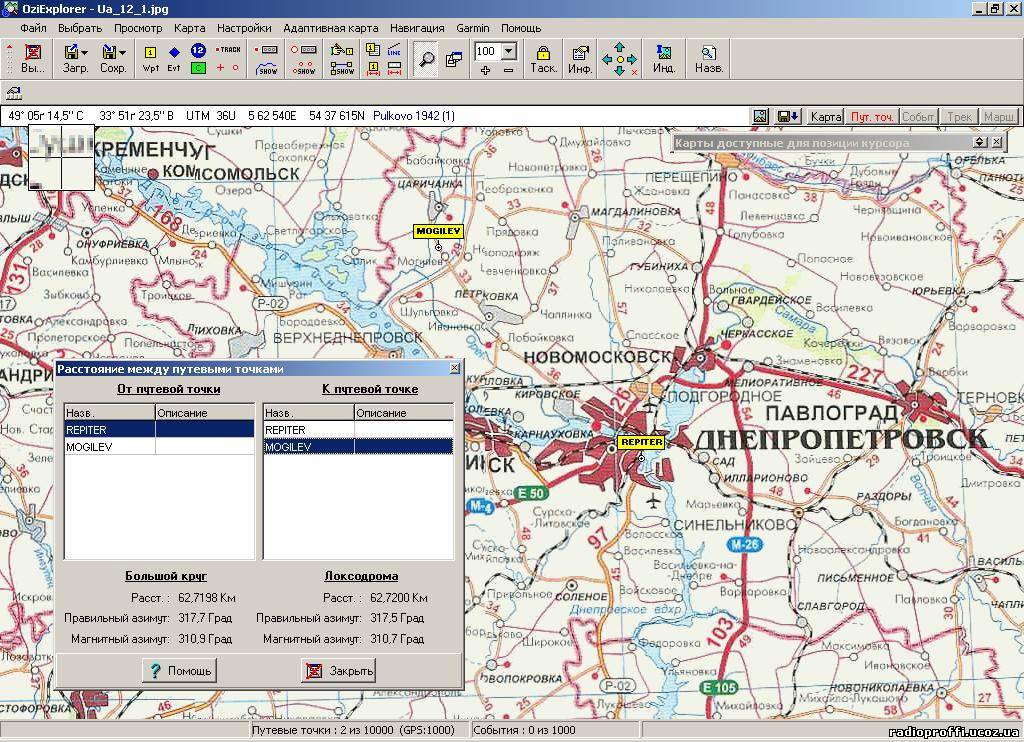
Task: Click the waypoint list icon
Action: click(373, 50)
